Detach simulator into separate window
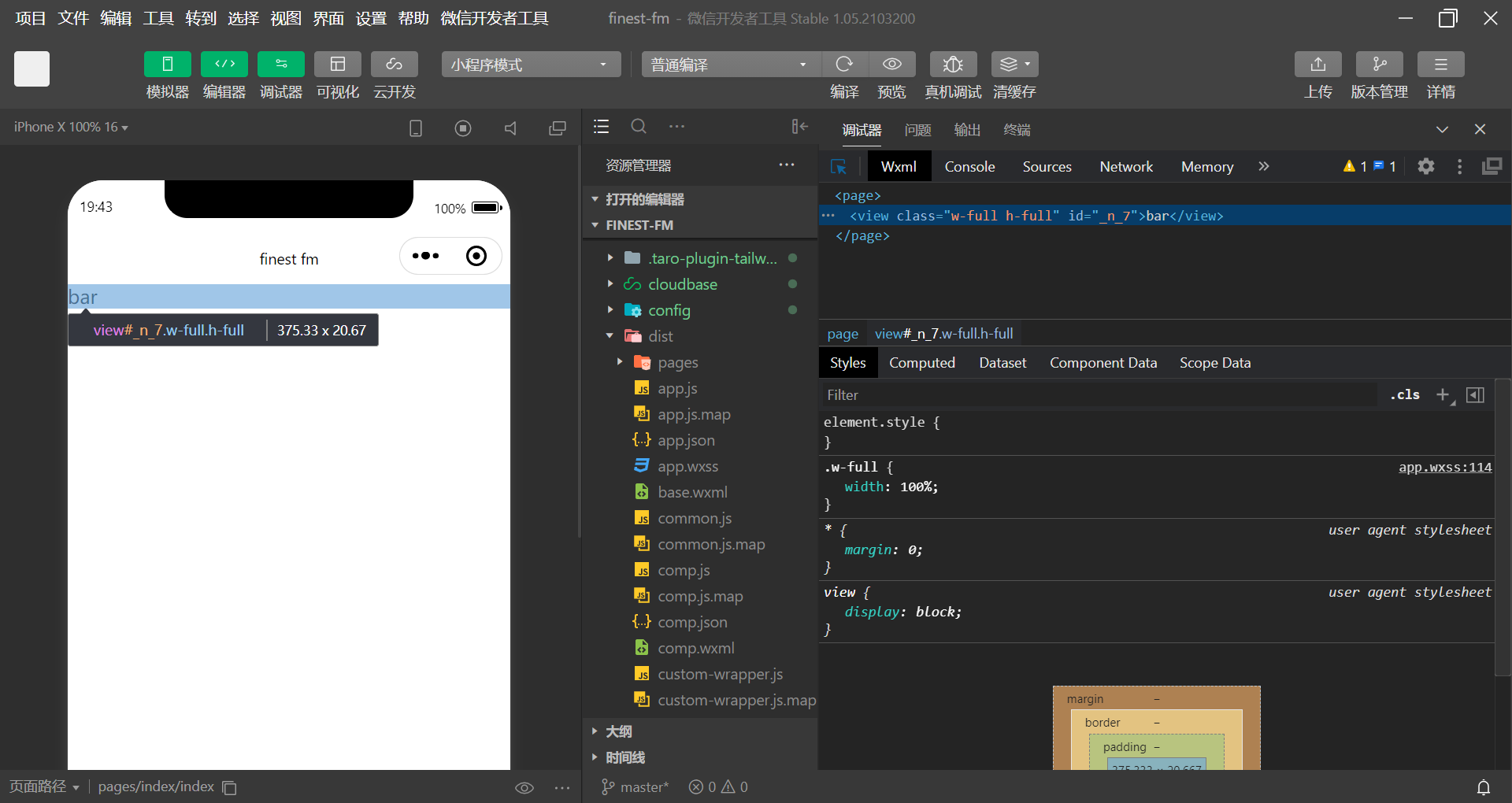Image resolution: width=1512 pixels, height=803 pixels. [558, 128]
